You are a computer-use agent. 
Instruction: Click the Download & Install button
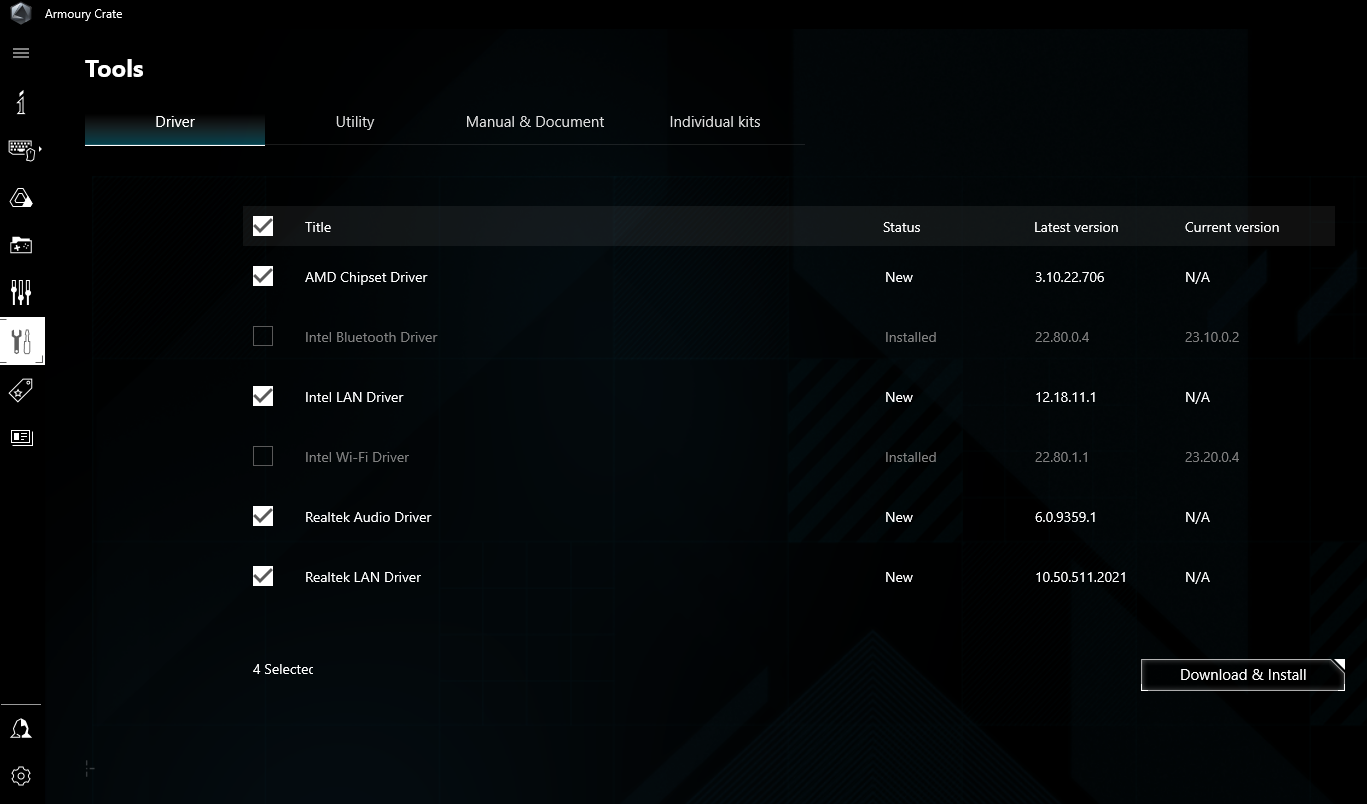[1242, 674]
